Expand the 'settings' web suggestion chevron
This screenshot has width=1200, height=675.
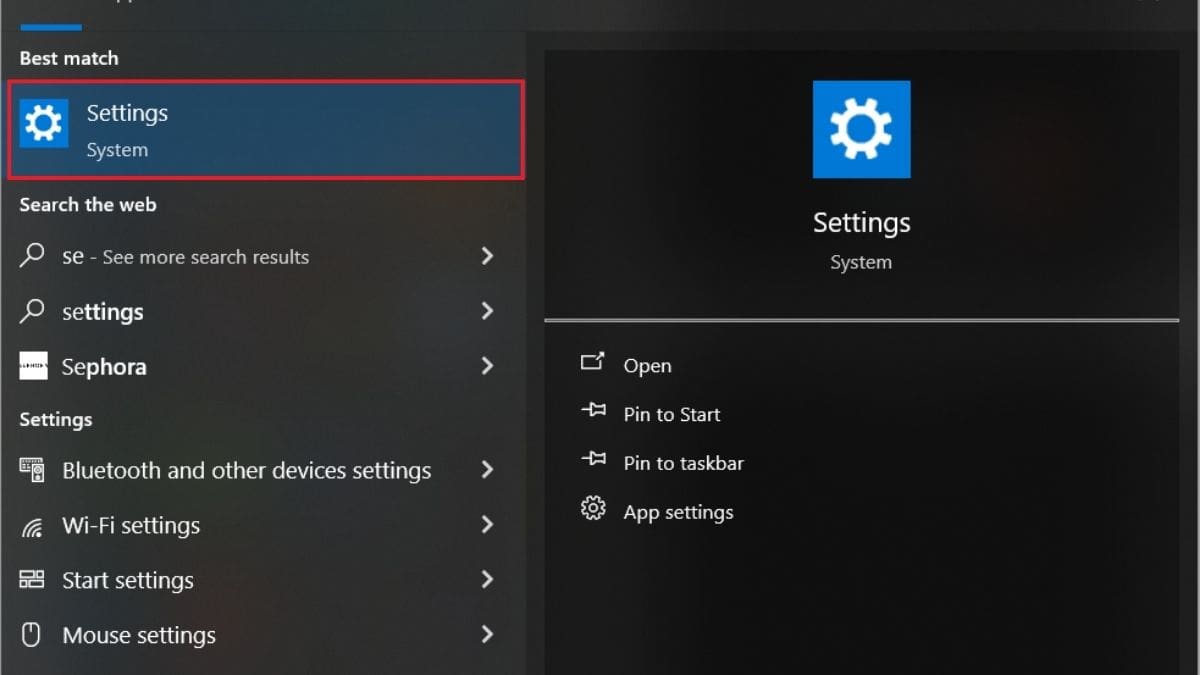click(487, 311)
